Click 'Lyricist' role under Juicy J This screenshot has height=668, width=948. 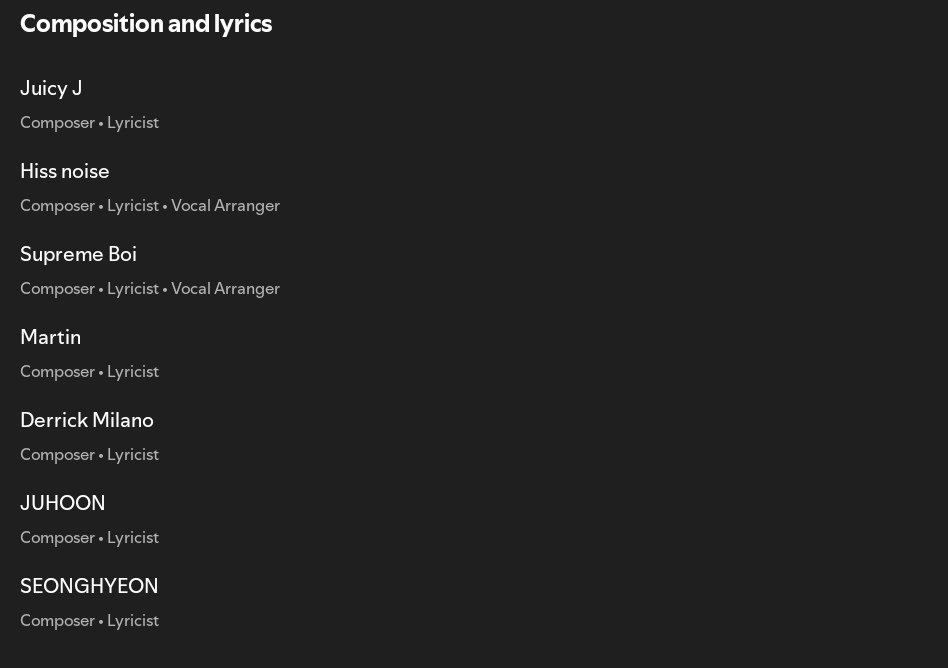click(133, 123)
